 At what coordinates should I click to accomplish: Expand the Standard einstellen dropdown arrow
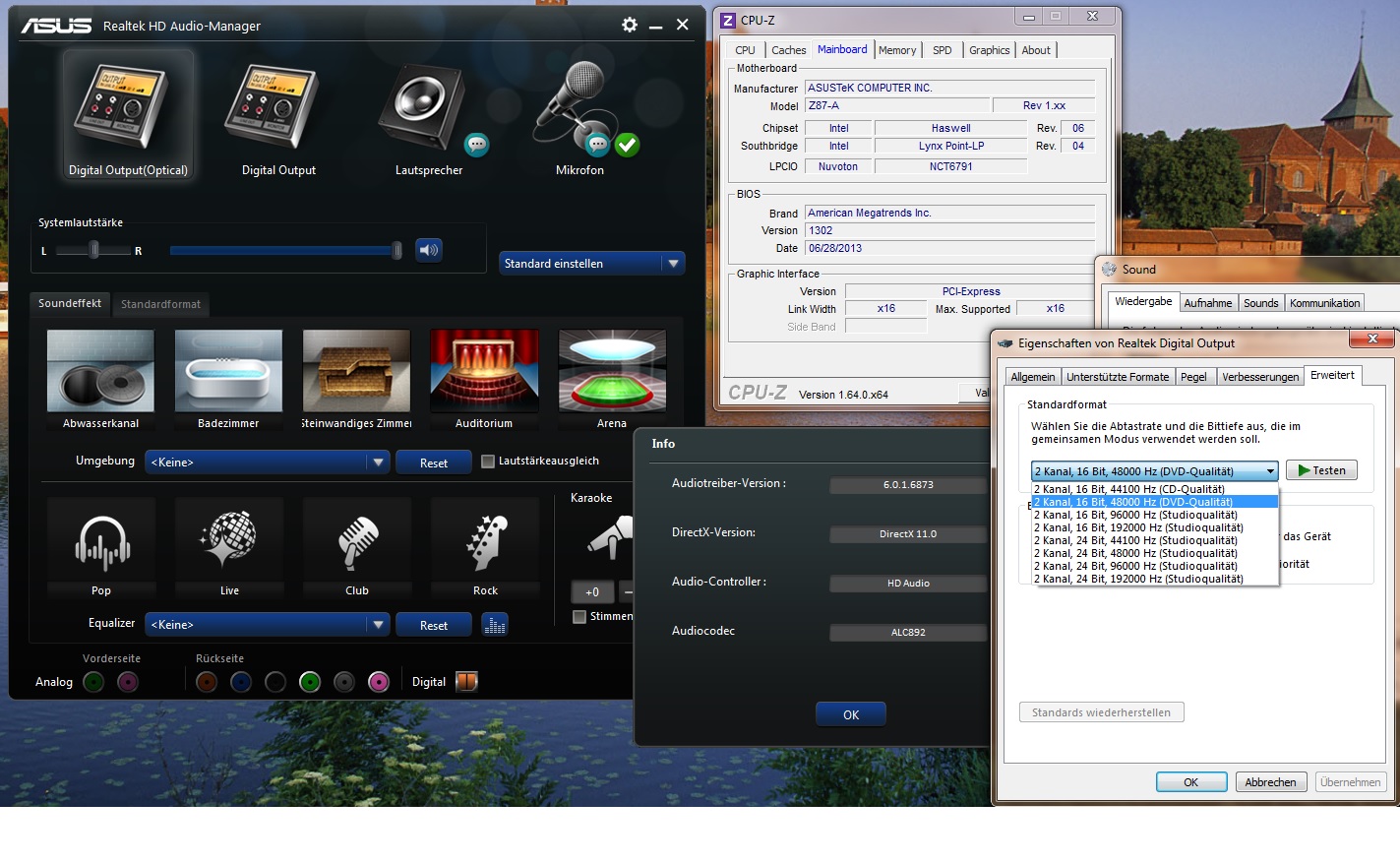(x=674, y=264)
